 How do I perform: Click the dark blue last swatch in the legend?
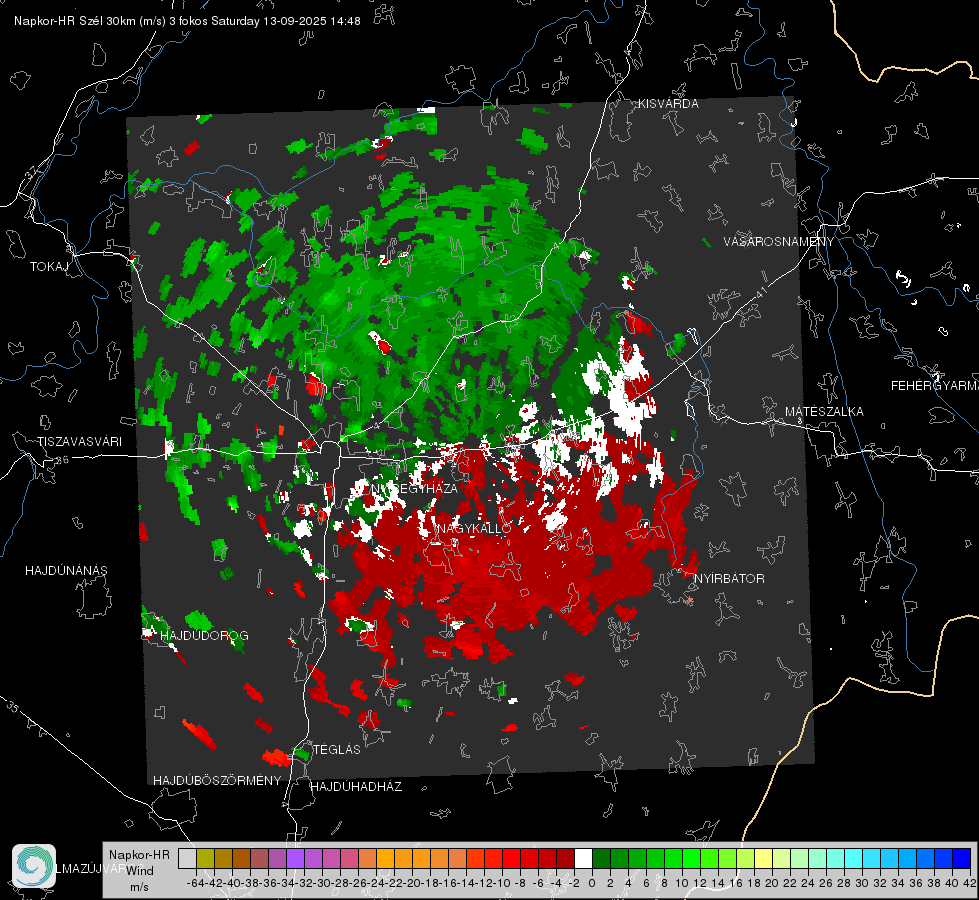(962, 859)
